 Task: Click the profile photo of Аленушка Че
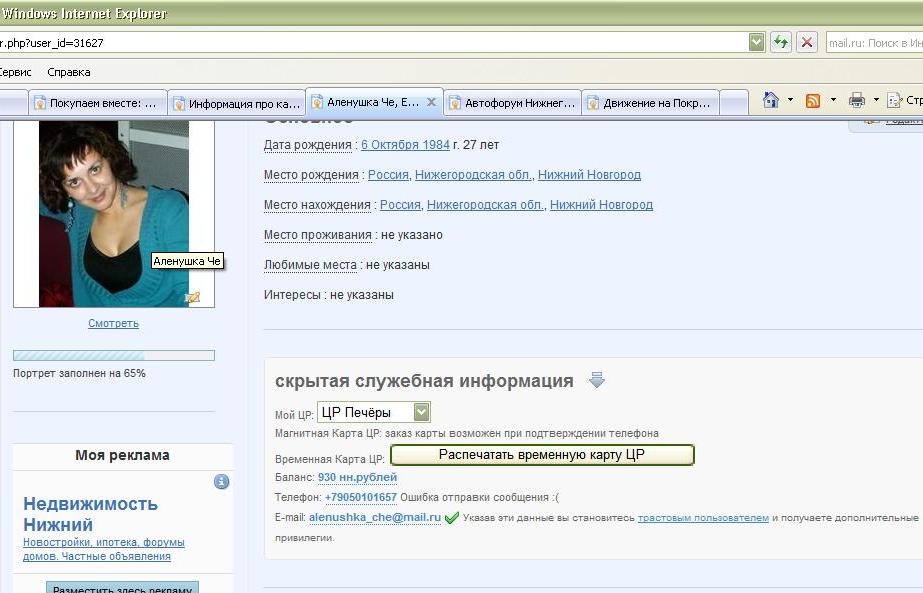[114, 213]
